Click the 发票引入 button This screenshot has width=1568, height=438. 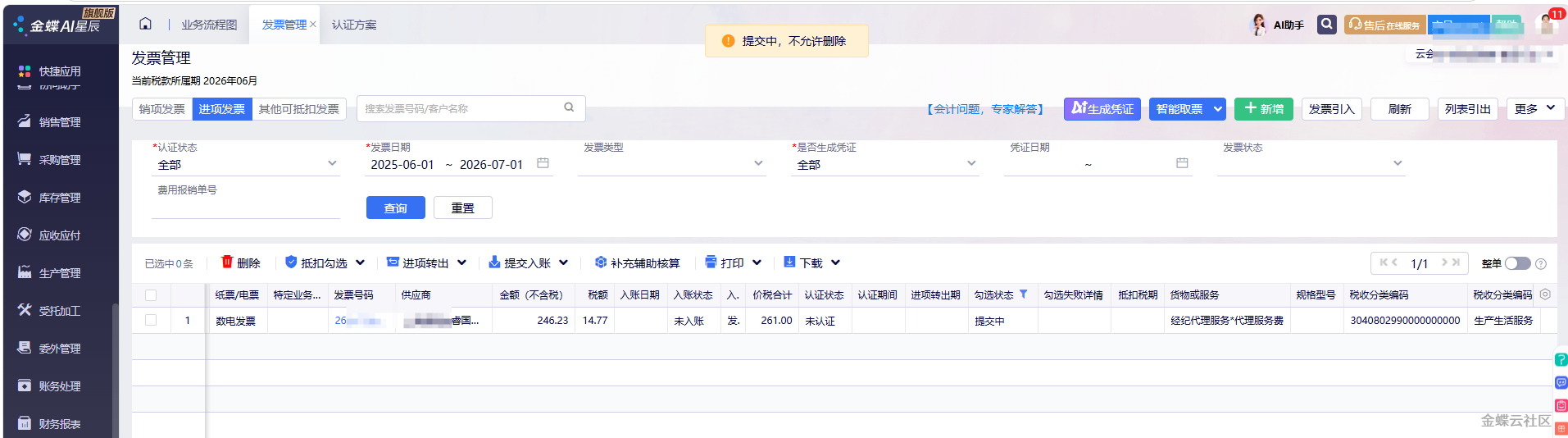pyautogui.click(x=1332, y=108)
